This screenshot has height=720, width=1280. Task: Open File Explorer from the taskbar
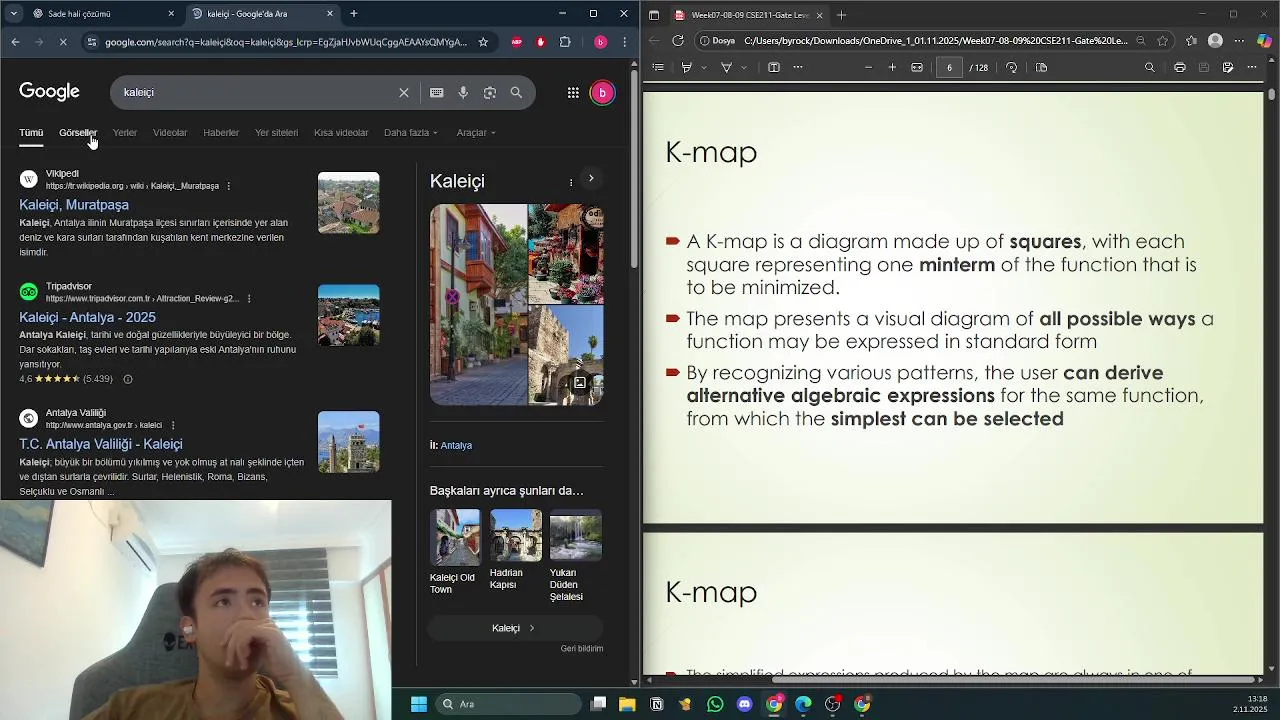pyautogui.click(x=627, y=704)
